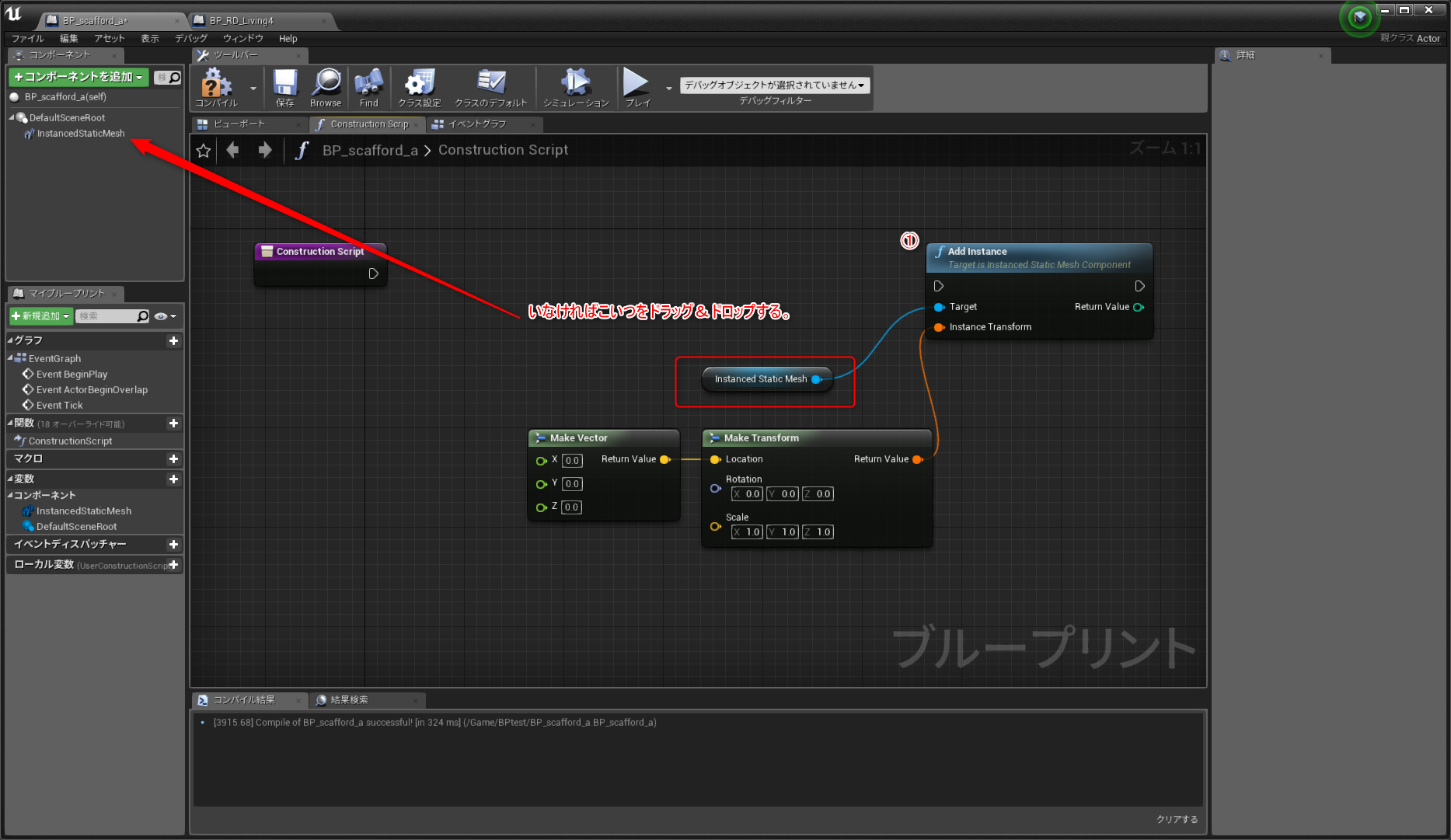Collapse the 関数 functions section
Image resolution: width=1451 pixels, height=840 pixels.
(10, 423)
